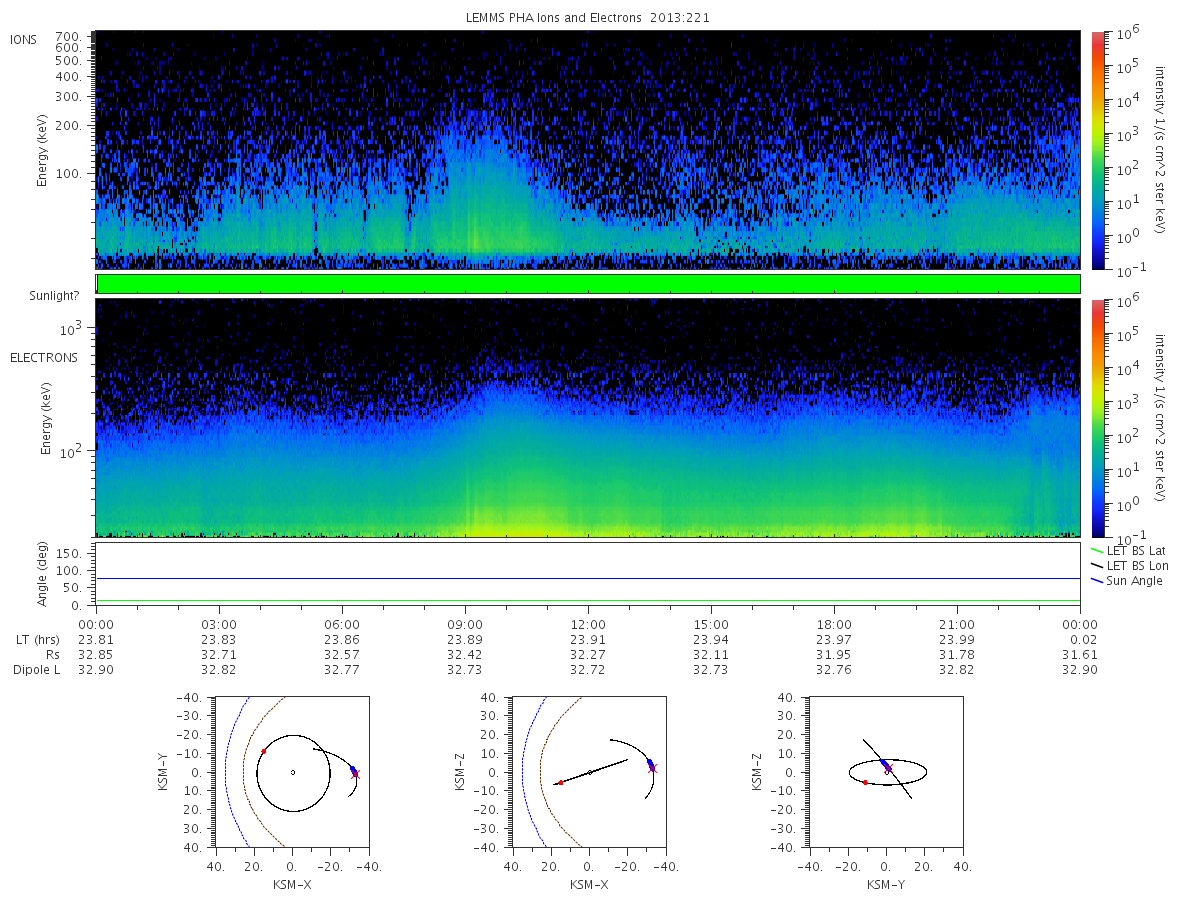Click the green Sunlight indicator bar

pyautogui.click(x=588, y=284)
